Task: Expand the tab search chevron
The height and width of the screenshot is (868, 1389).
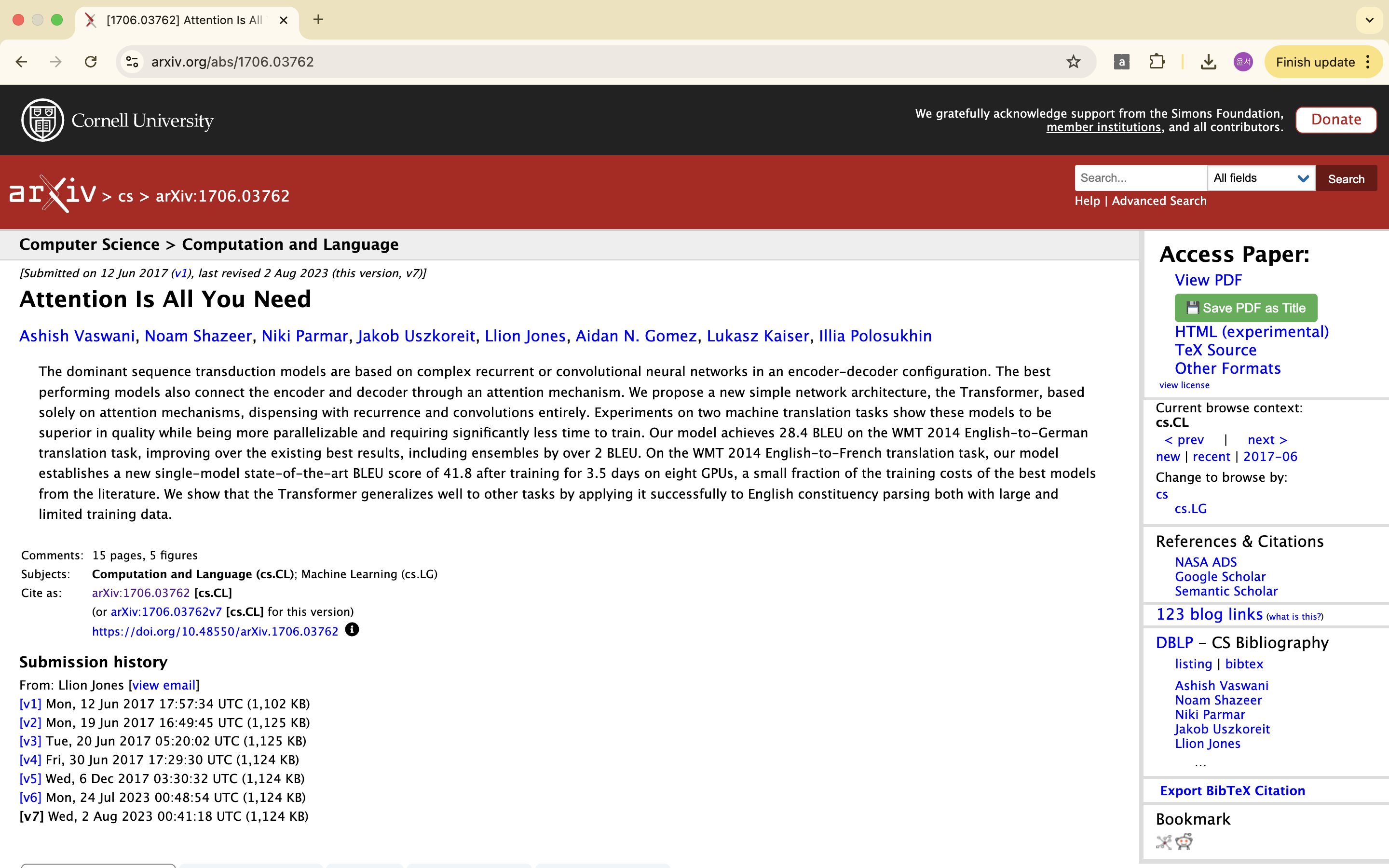Action: (1370, 20)
